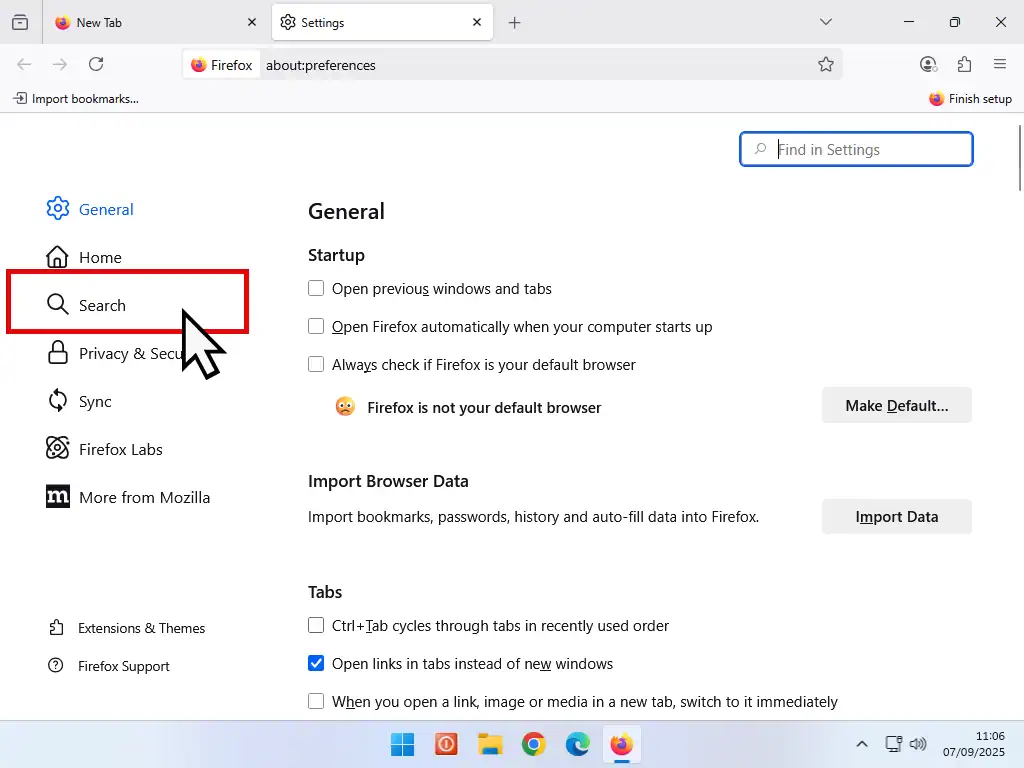
Task: Click the Import Data button
Action: (x=896, y=517)
